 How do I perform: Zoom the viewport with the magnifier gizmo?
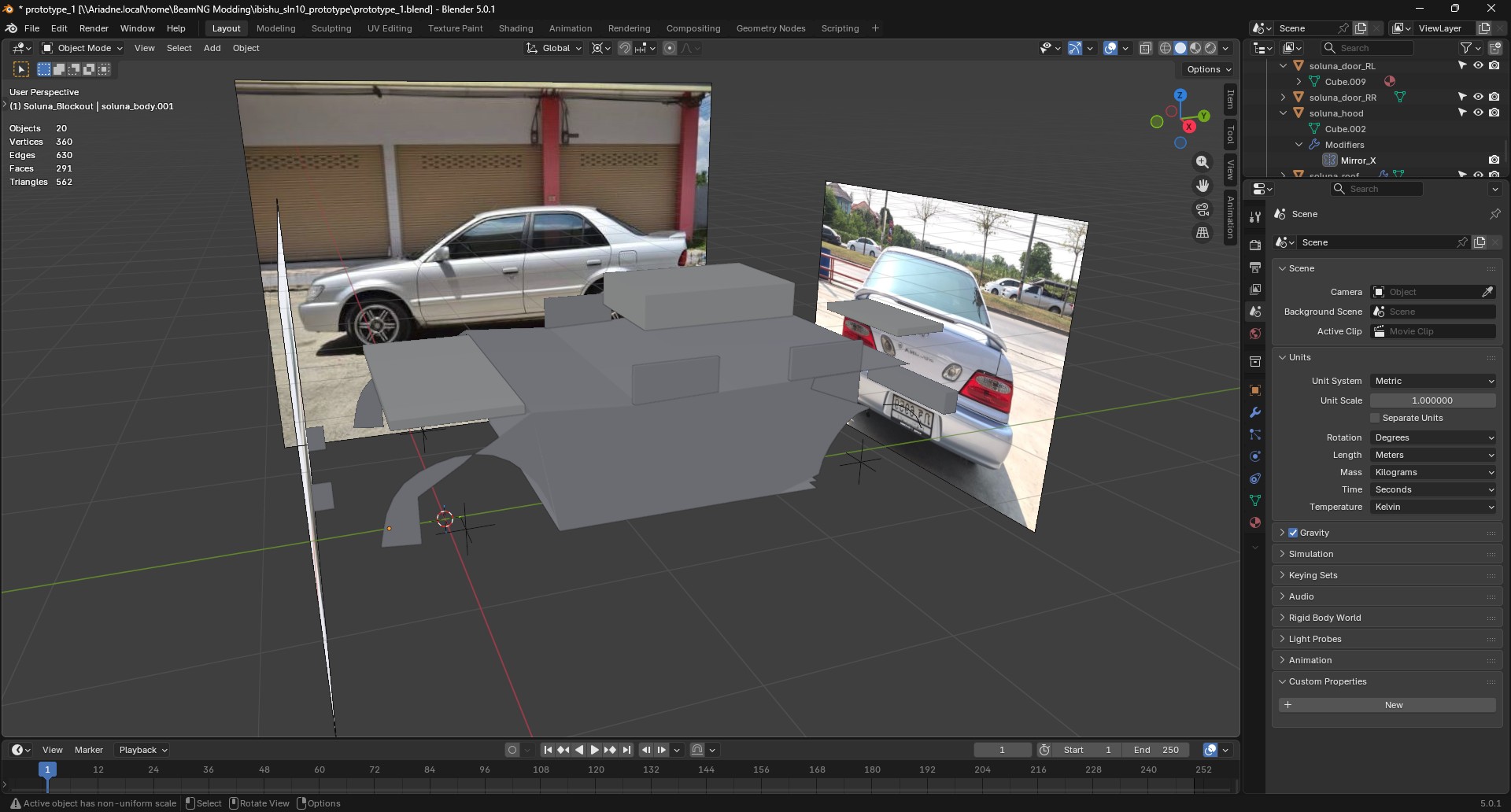[x=1203, y=162]
